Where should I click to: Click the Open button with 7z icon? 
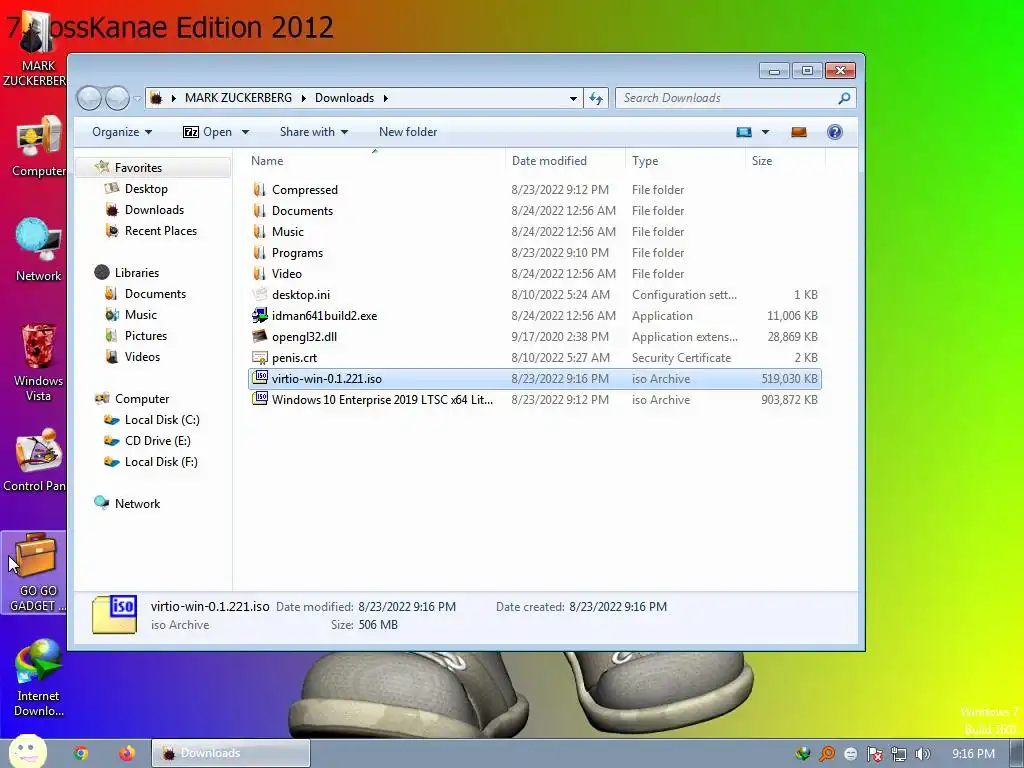(207, 132)
